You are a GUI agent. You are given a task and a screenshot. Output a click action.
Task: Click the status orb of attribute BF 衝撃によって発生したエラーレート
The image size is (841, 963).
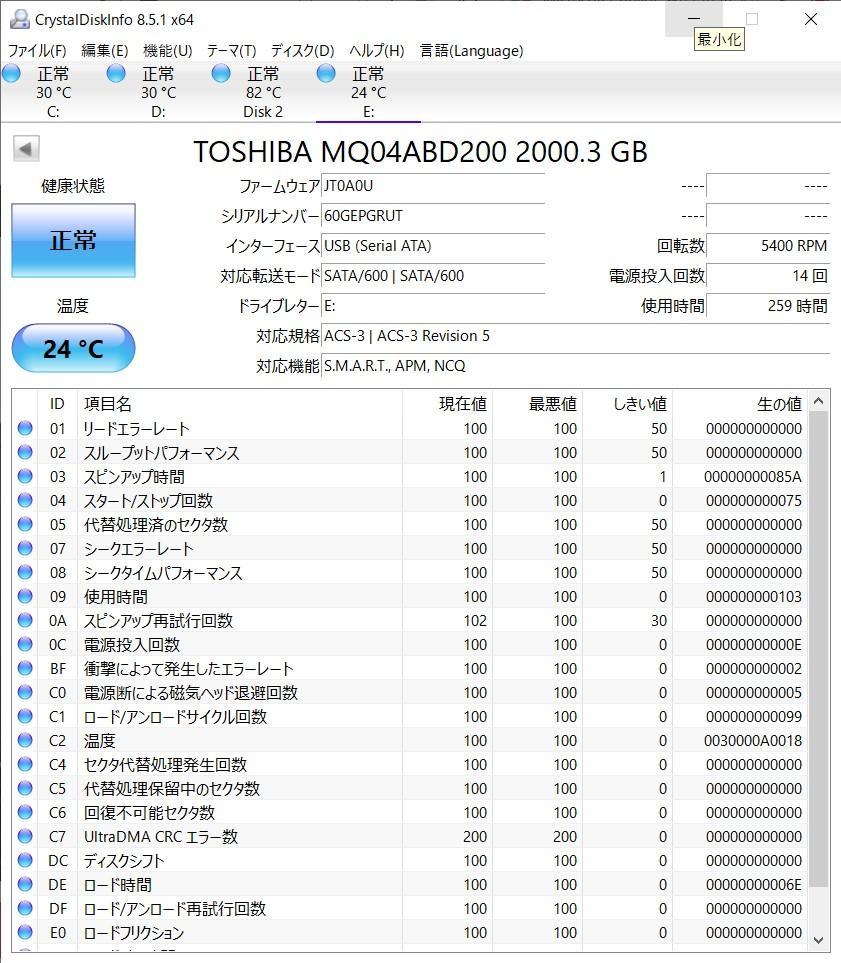(25, 668)
